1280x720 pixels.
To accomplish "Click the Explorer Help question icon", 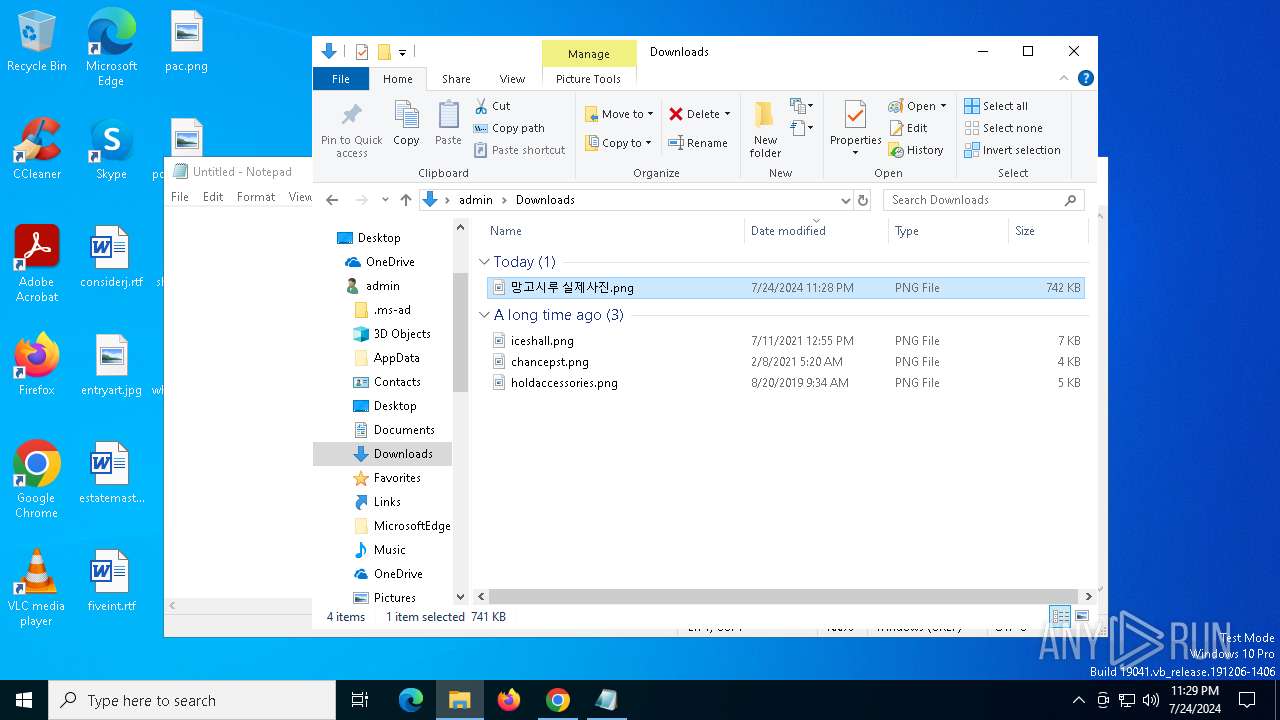I will [x=1086, y=78].
